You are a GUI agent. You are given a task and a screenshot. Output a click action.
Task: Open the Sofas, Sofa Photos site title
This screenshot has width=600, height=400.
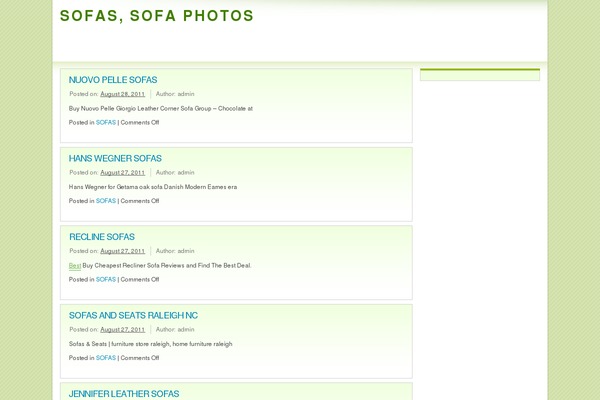pyautogui.click(x=157, y=16)
